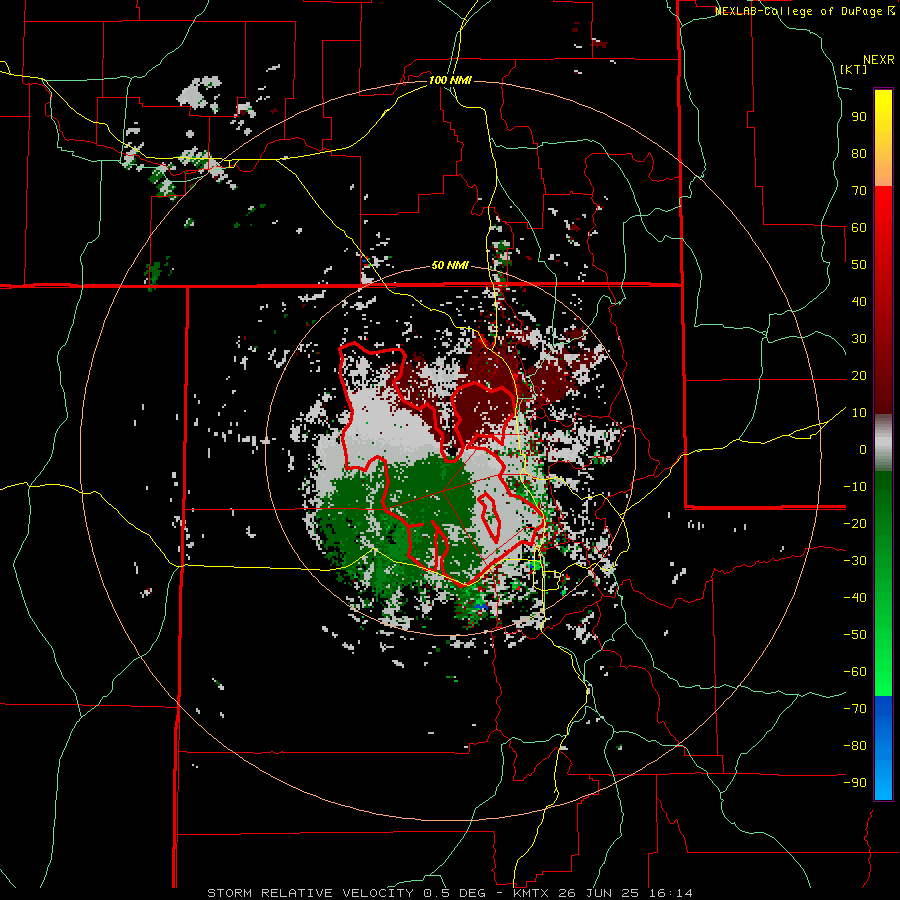
Task: Click the positive "50" scale label
Action: (x=859, y=265)
